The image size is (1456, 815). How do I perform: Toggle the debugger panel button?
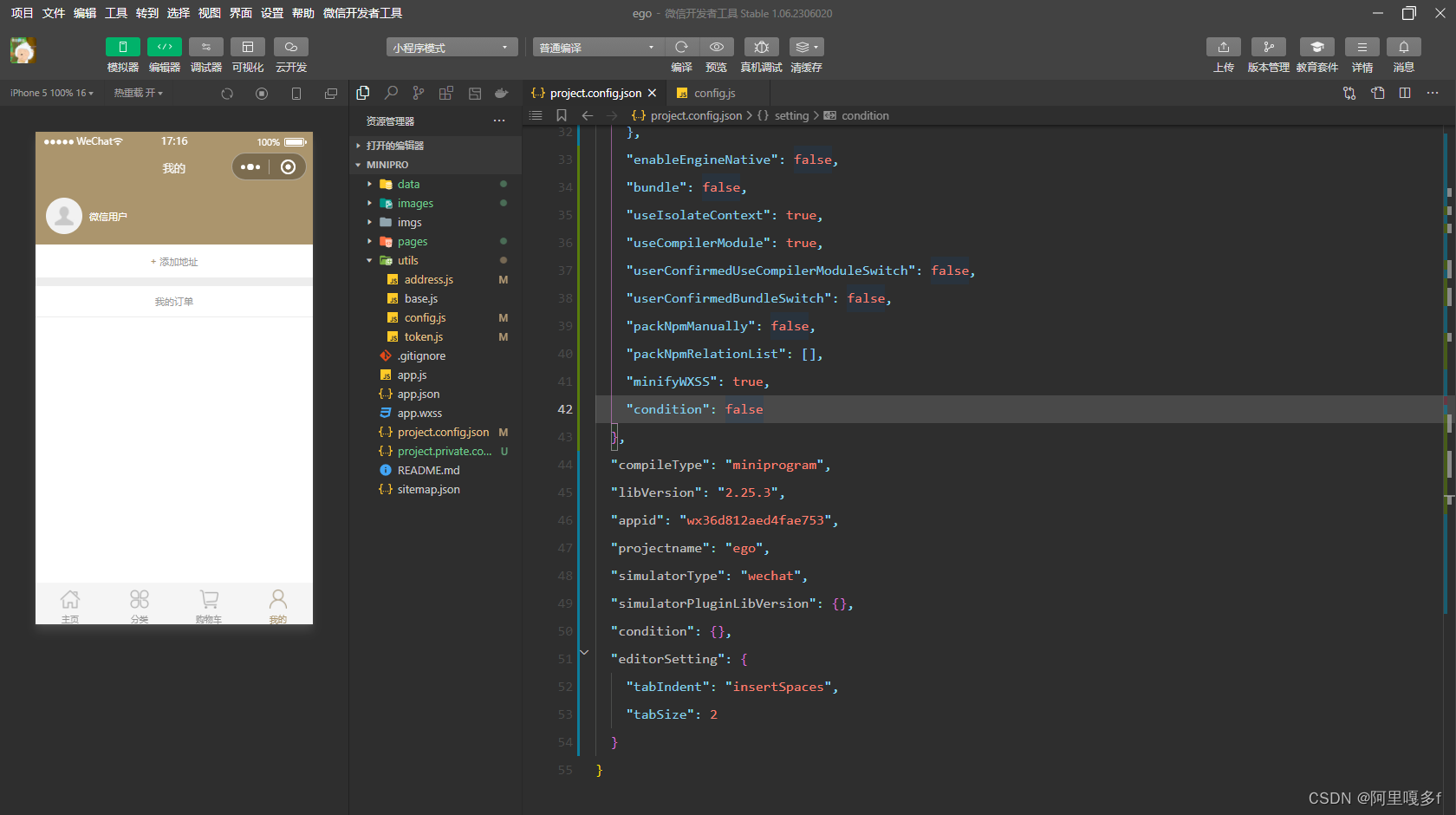205,47
